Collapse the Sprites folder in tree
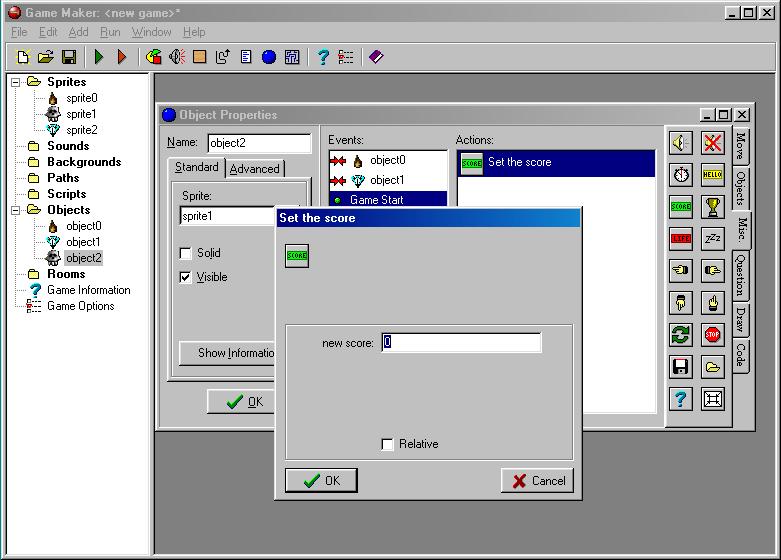Viewport: 781px width, 560px height. coord(17,82)
